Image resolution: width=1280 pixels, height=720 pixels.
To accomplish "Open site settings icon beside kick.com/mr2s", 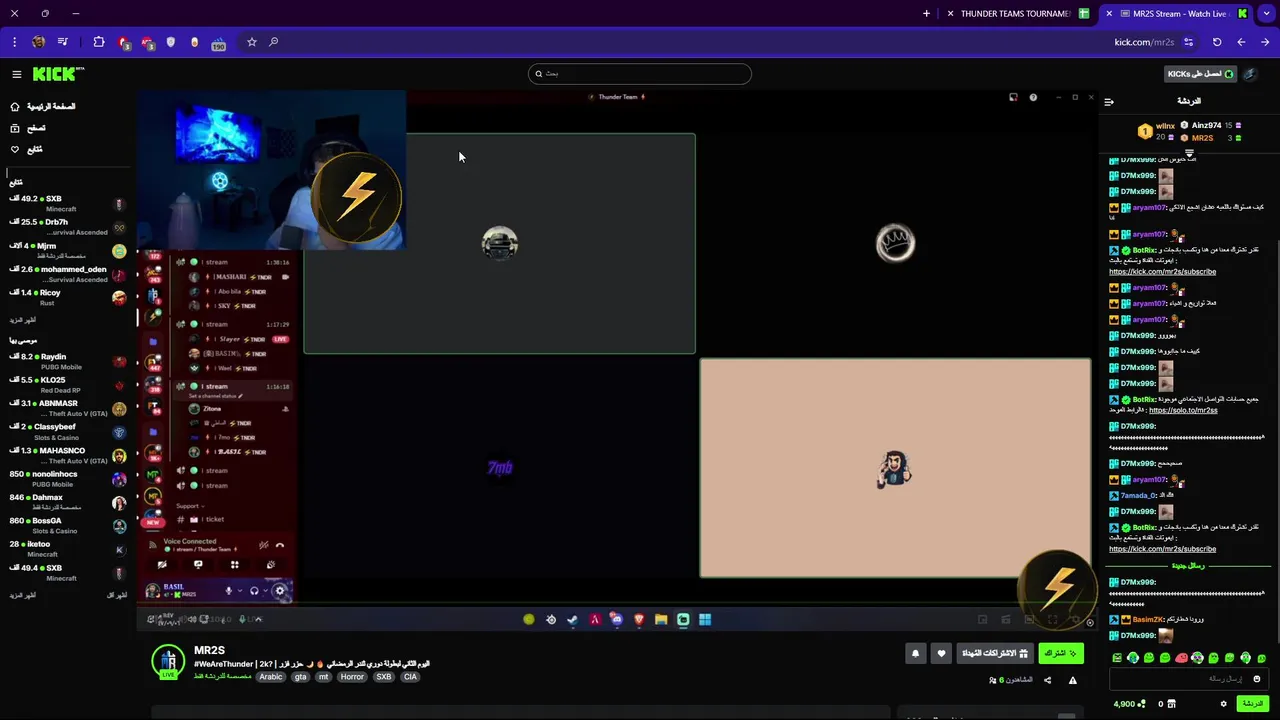I will [1188, 42].
